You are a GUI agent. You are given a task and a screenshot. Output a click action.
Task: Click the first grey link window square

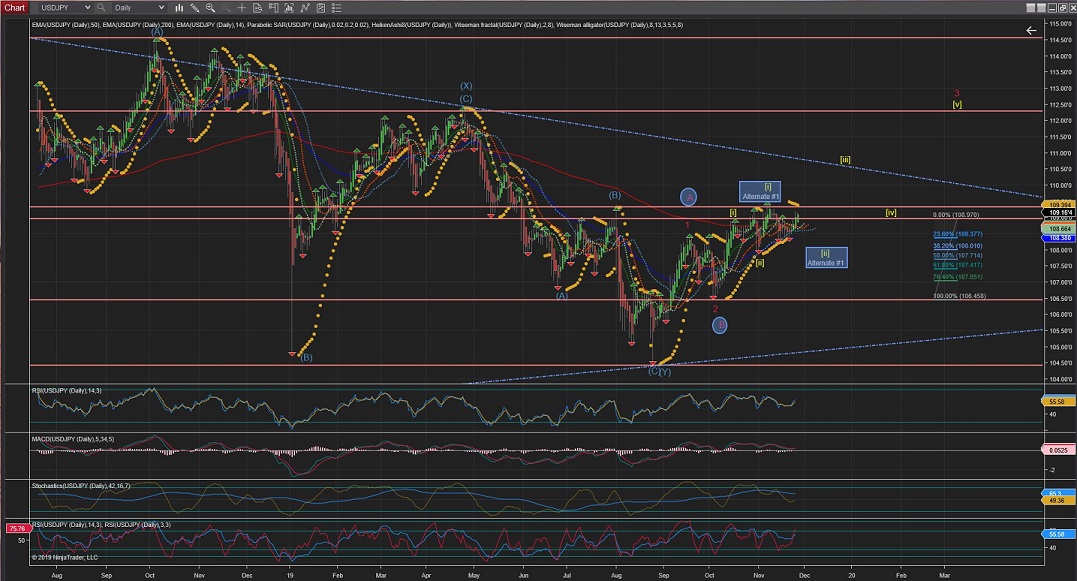pos(1030,8)
